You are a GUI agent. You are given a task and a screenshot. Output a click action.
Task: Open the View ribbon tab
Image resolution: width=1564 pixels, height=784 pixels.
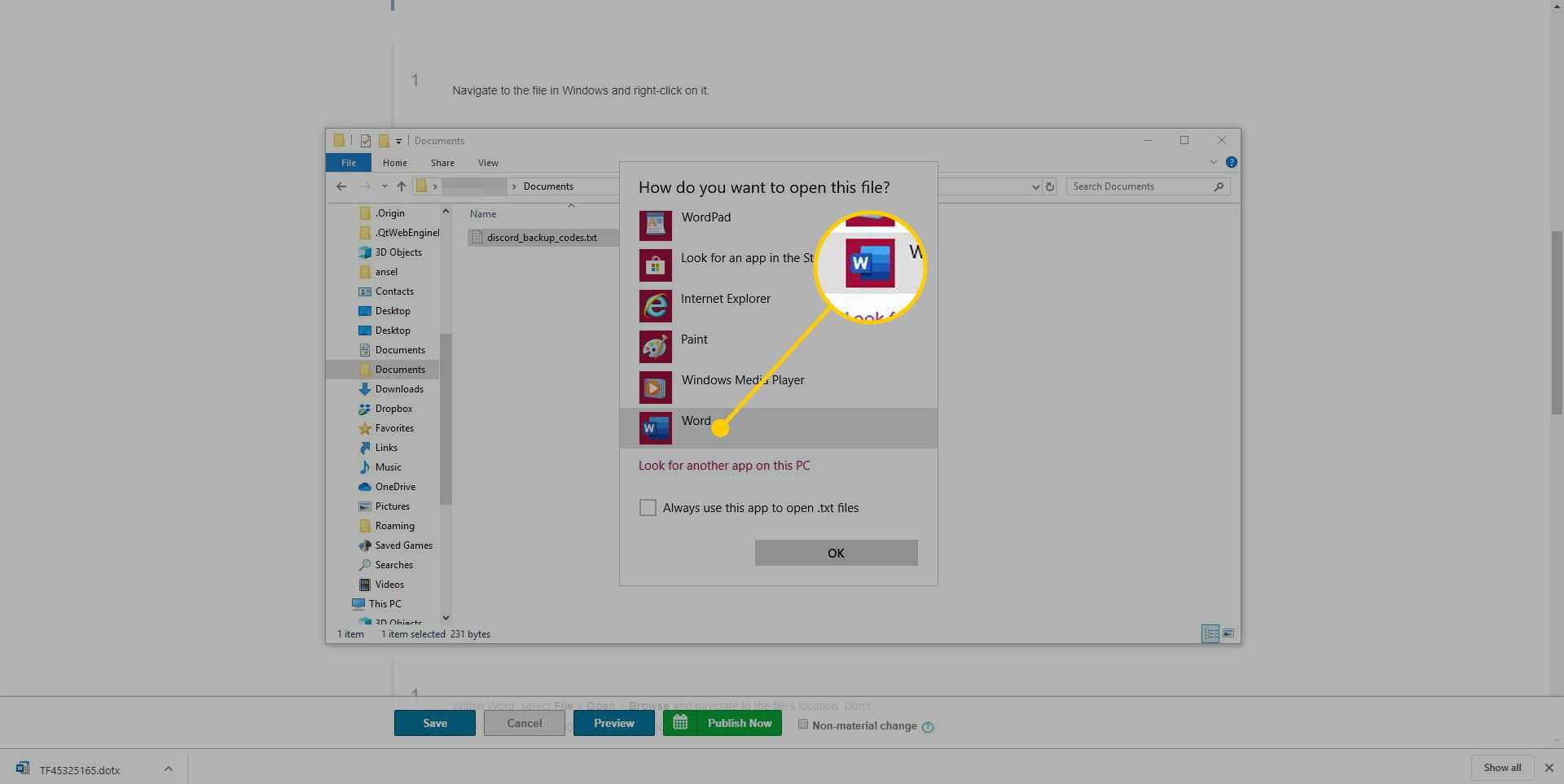(488, 163)
